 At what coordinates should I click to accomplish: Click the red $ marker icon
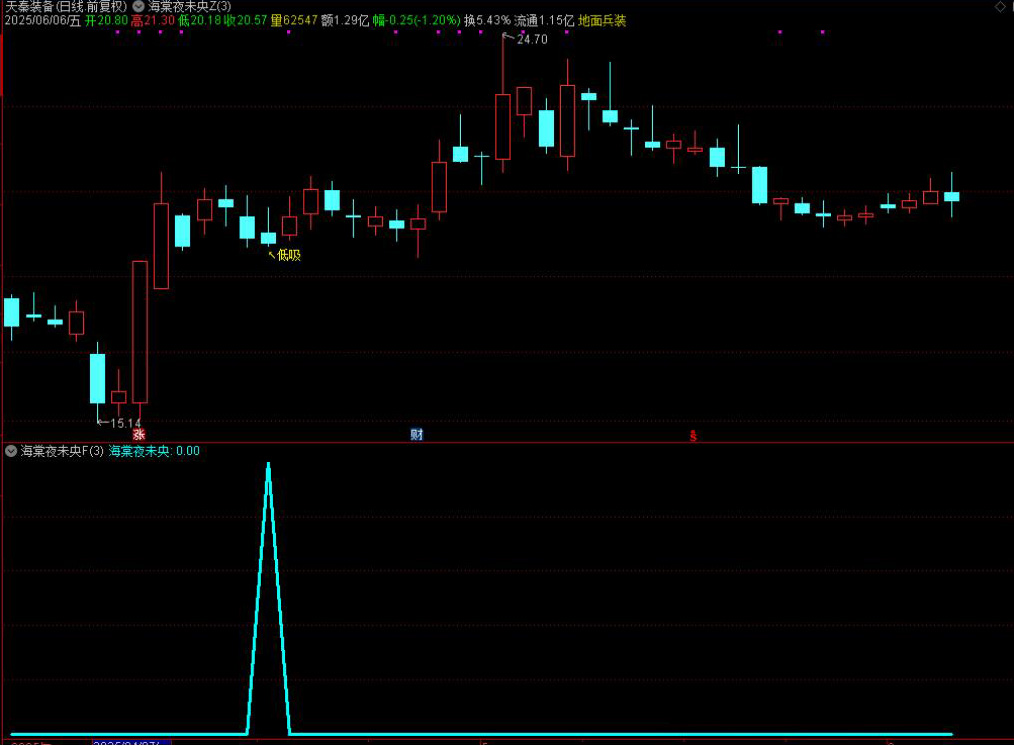[692, 435]
